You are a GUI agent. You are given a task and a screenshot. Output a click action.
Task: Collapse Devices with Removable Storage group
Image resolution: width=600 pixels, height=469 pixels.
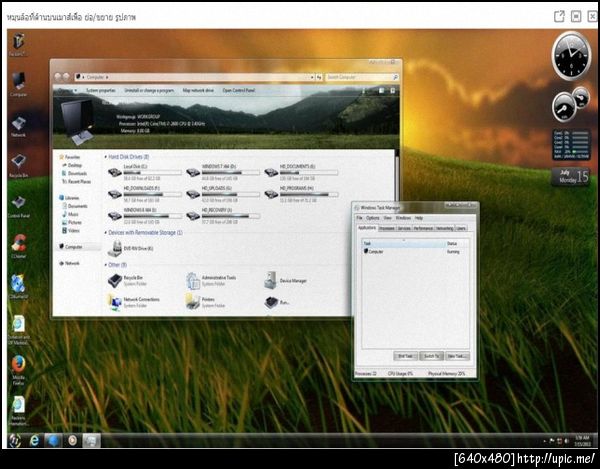(106, 233)
